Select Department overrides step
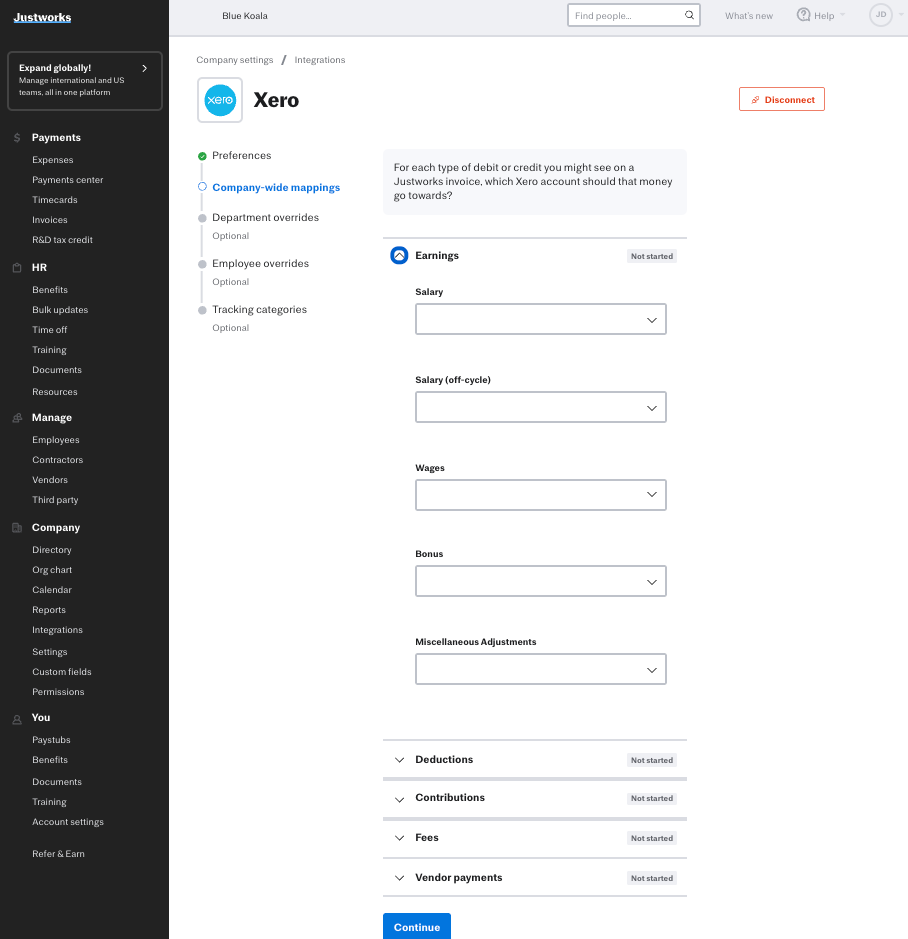The image size is (908, 939). pyautogui.click(x=265, y=218)
